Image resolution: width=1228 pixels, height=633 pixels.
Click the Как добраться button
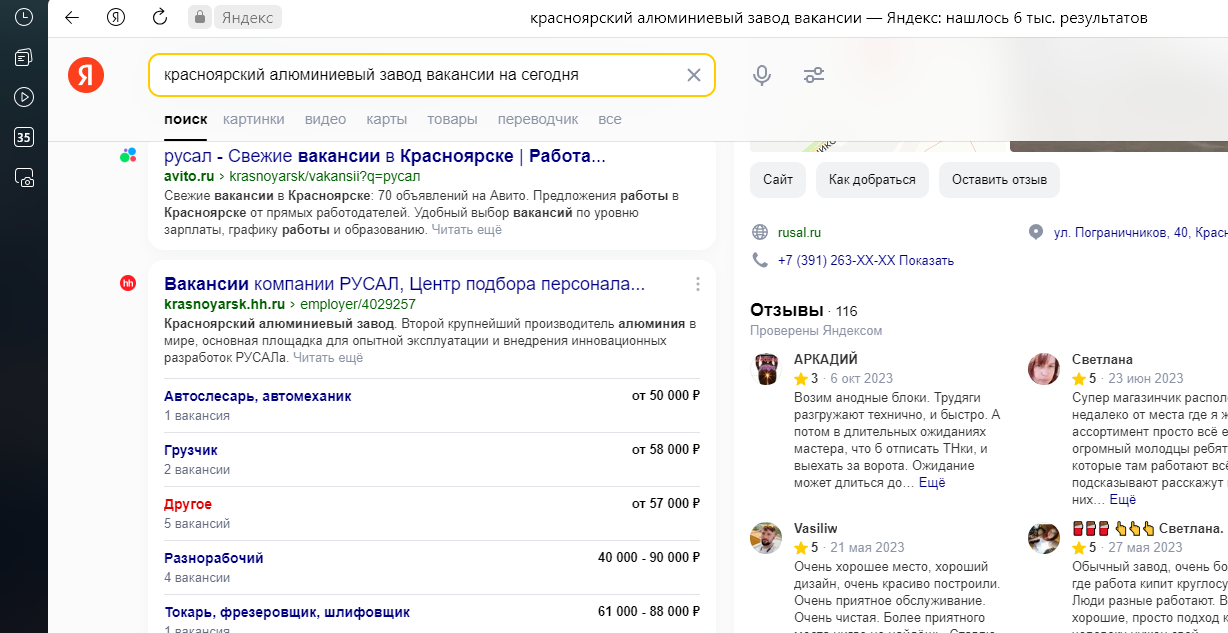coord(871,180)
